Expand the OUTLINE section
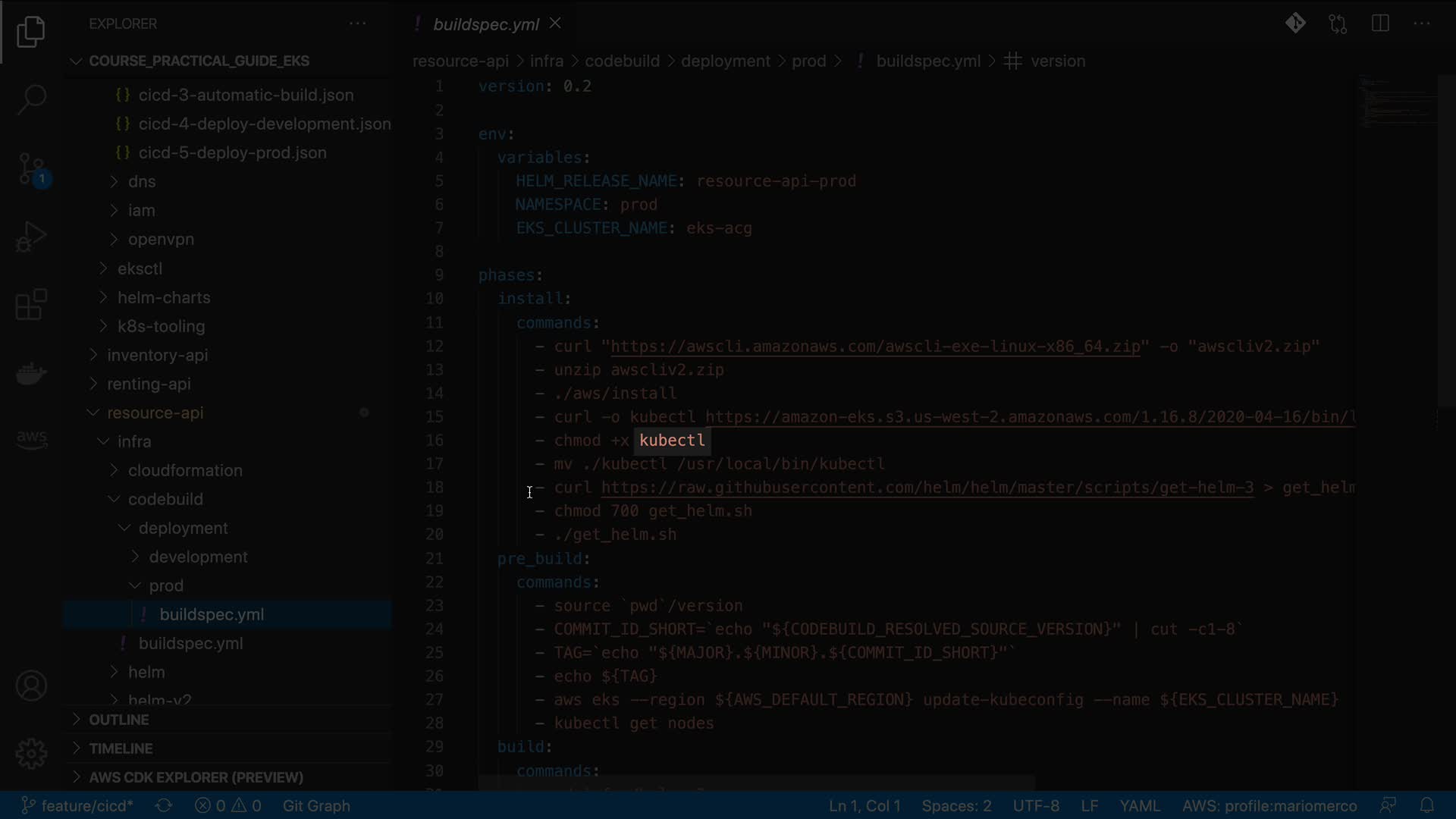 coord(119,720)
